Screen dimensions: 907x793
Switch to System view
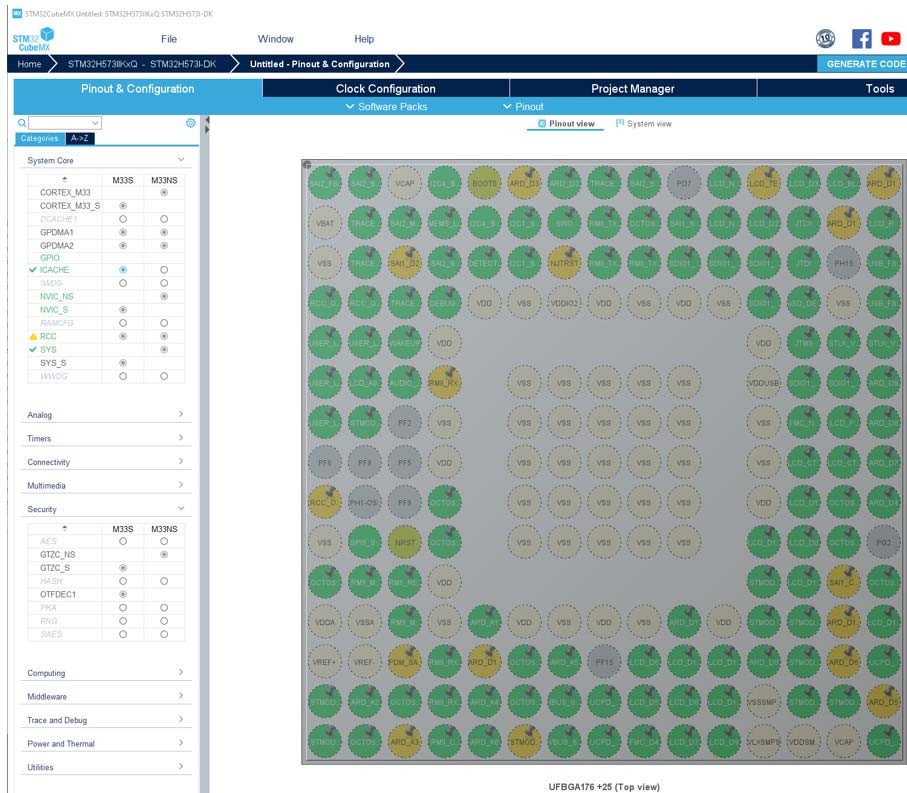(x=644, y=124)
